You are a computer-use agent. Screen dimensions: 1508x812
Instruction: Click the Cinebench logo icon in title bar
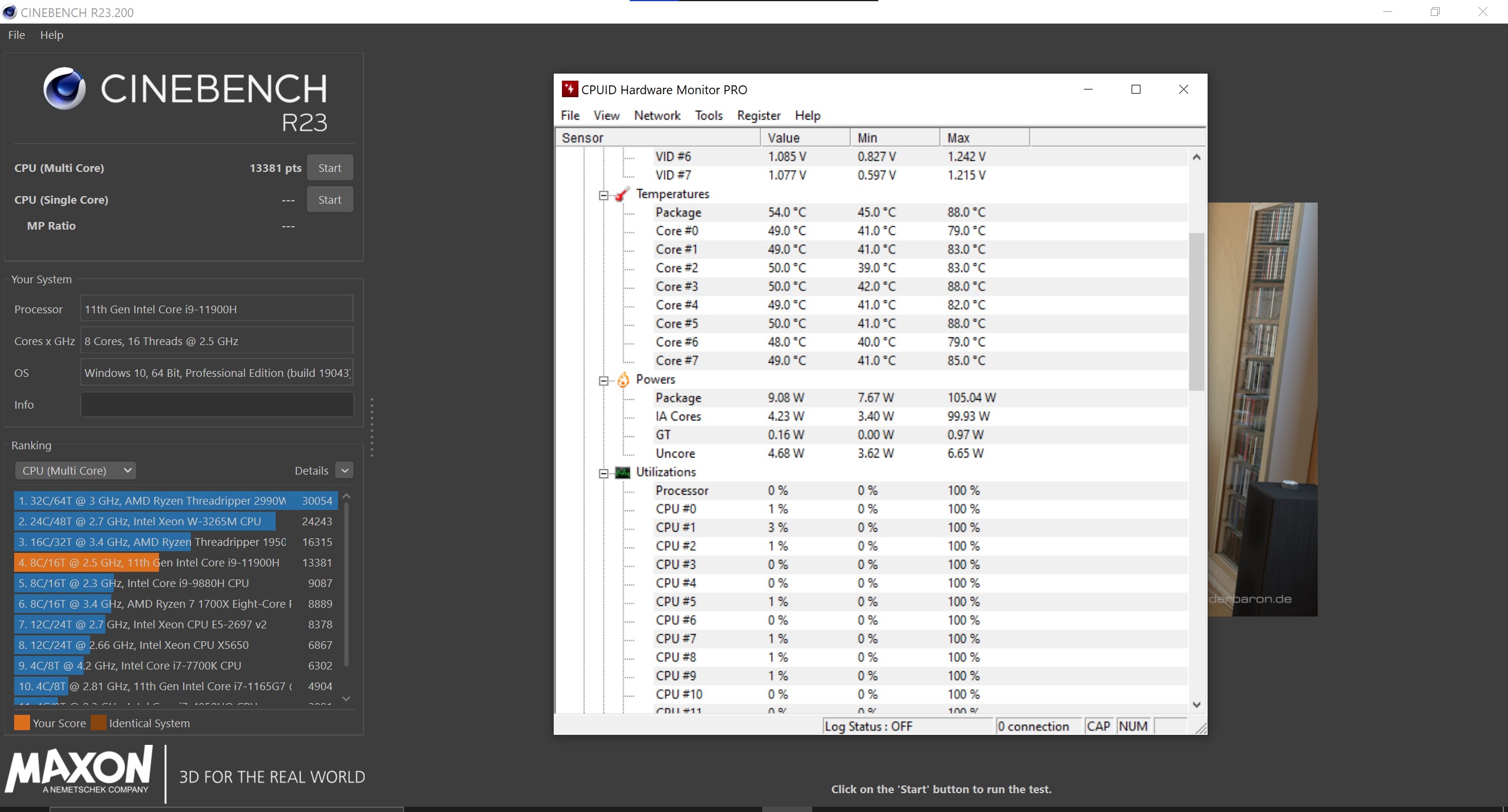(x=9, y=12)
